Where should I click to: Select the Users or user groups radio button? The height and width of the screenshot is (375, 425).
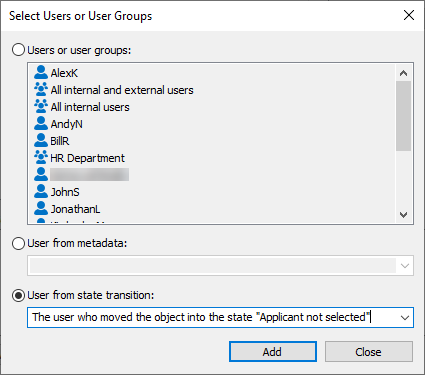(x=18, y=50)
